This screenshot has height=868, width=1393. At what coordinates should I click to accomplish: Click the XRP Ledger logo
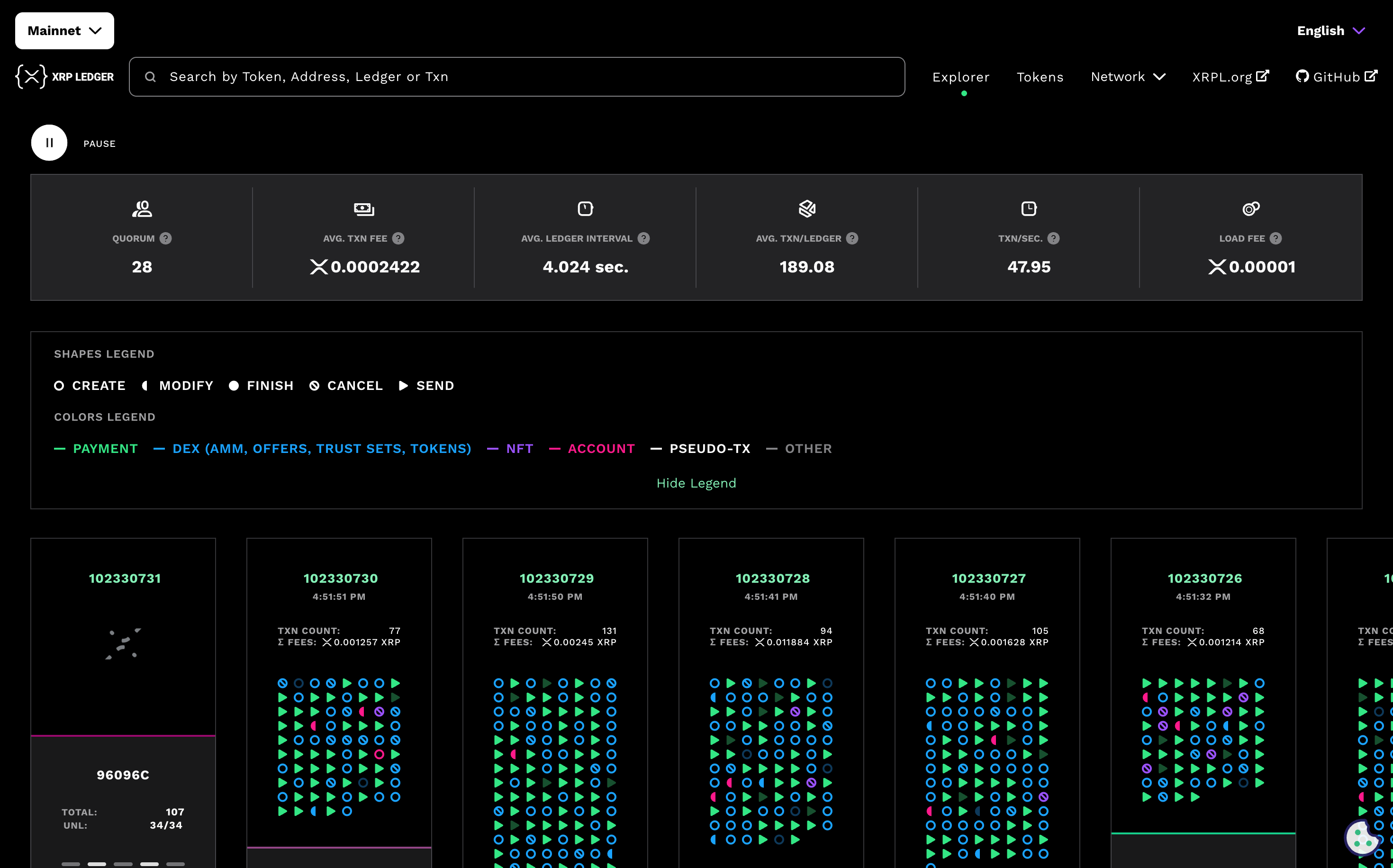coord(64,77)
